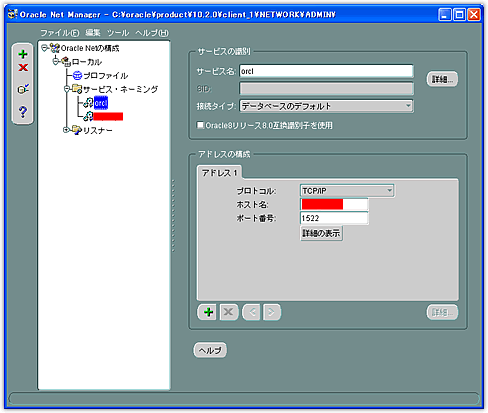The width and height of the screenshot is (488, 413).
Task: Click the プロファイル globe icon
Action: (x=77, y=76)
